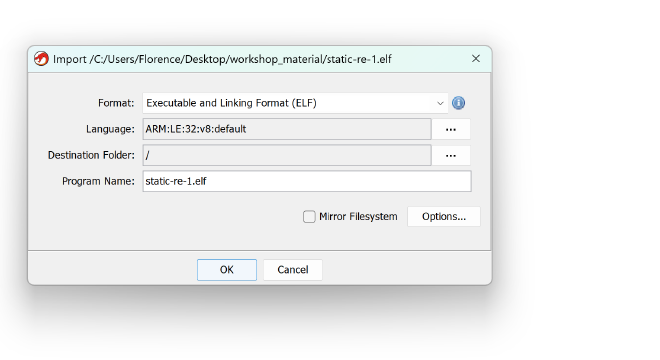The image size is (660, 360).
Task: Click the Program Name field static-re-1.elf
Action: [307, 181]
